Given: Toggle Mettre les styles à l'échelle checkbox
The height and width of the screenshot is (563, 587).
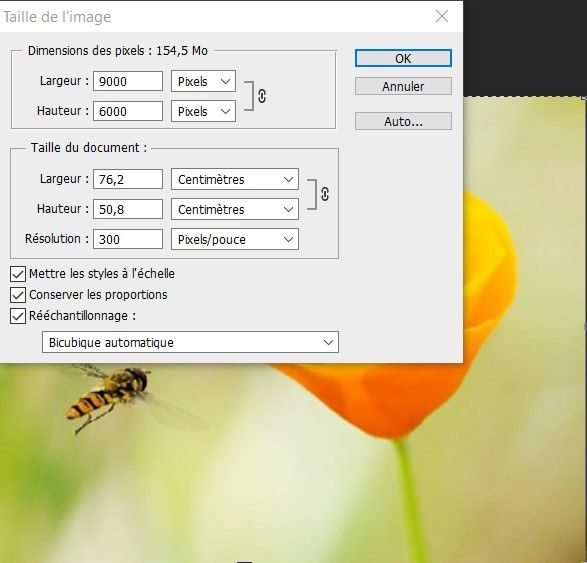Looking at the screenshot, I should tap(18, 274).
